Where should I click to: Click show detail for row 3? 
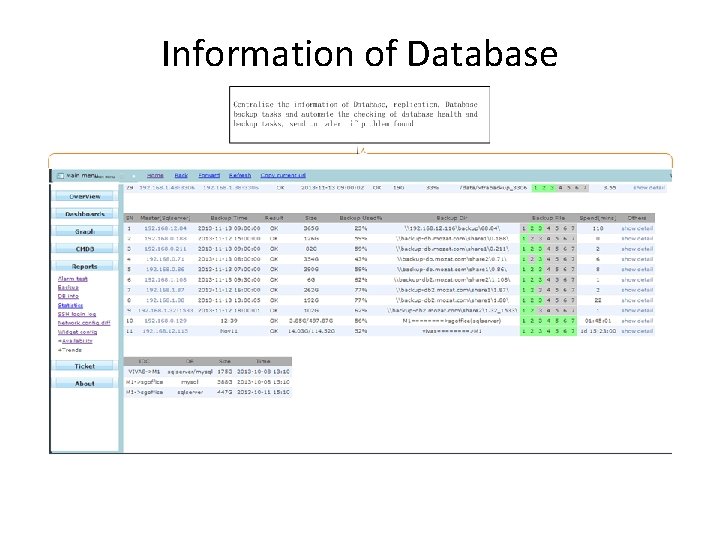(x=637, y=249)
